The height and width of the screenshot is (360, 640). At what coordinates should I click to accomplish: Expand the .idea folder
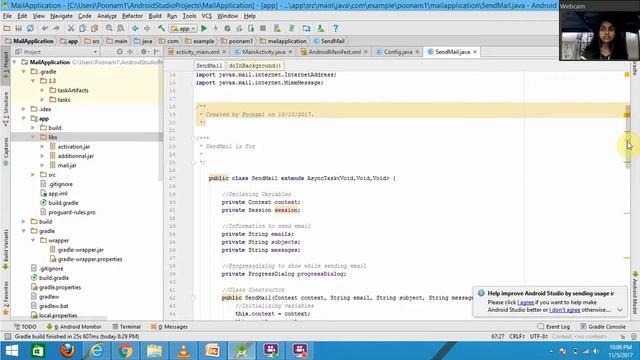click(x=24, y=109)
